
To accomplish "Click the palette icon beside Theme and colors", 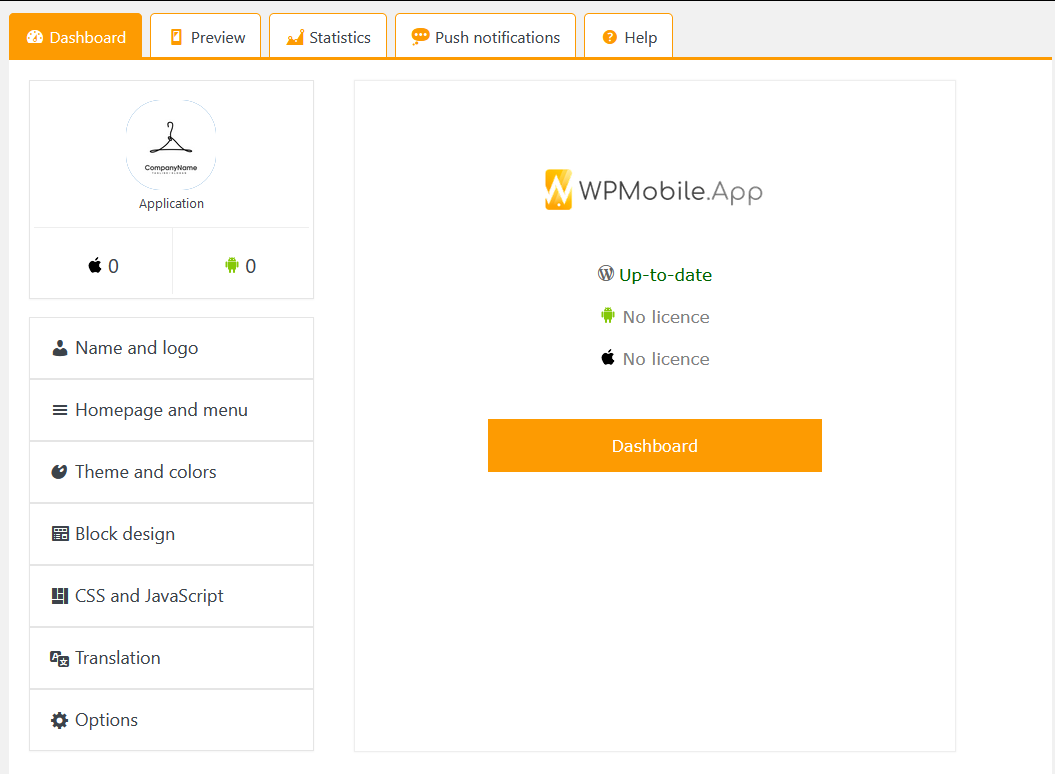I will [x=60, y=472].
